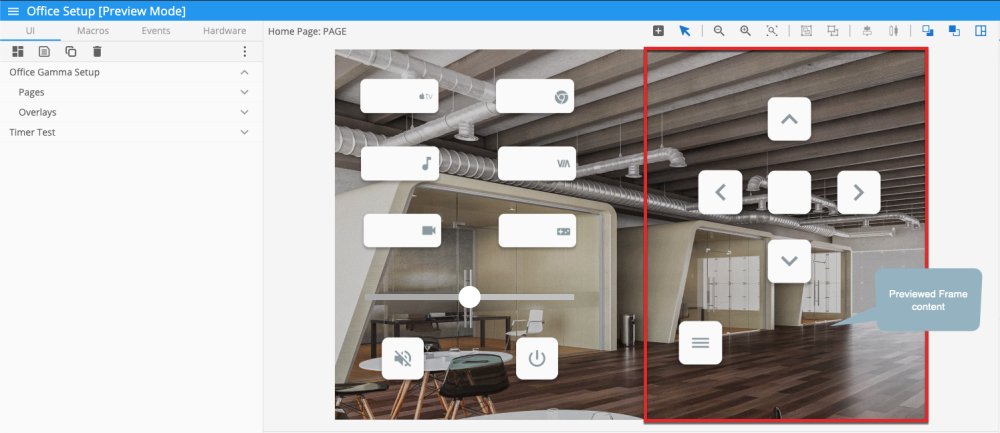Click the vertical align toolbar icon
1000x433 pixels.
coord(867,31)
